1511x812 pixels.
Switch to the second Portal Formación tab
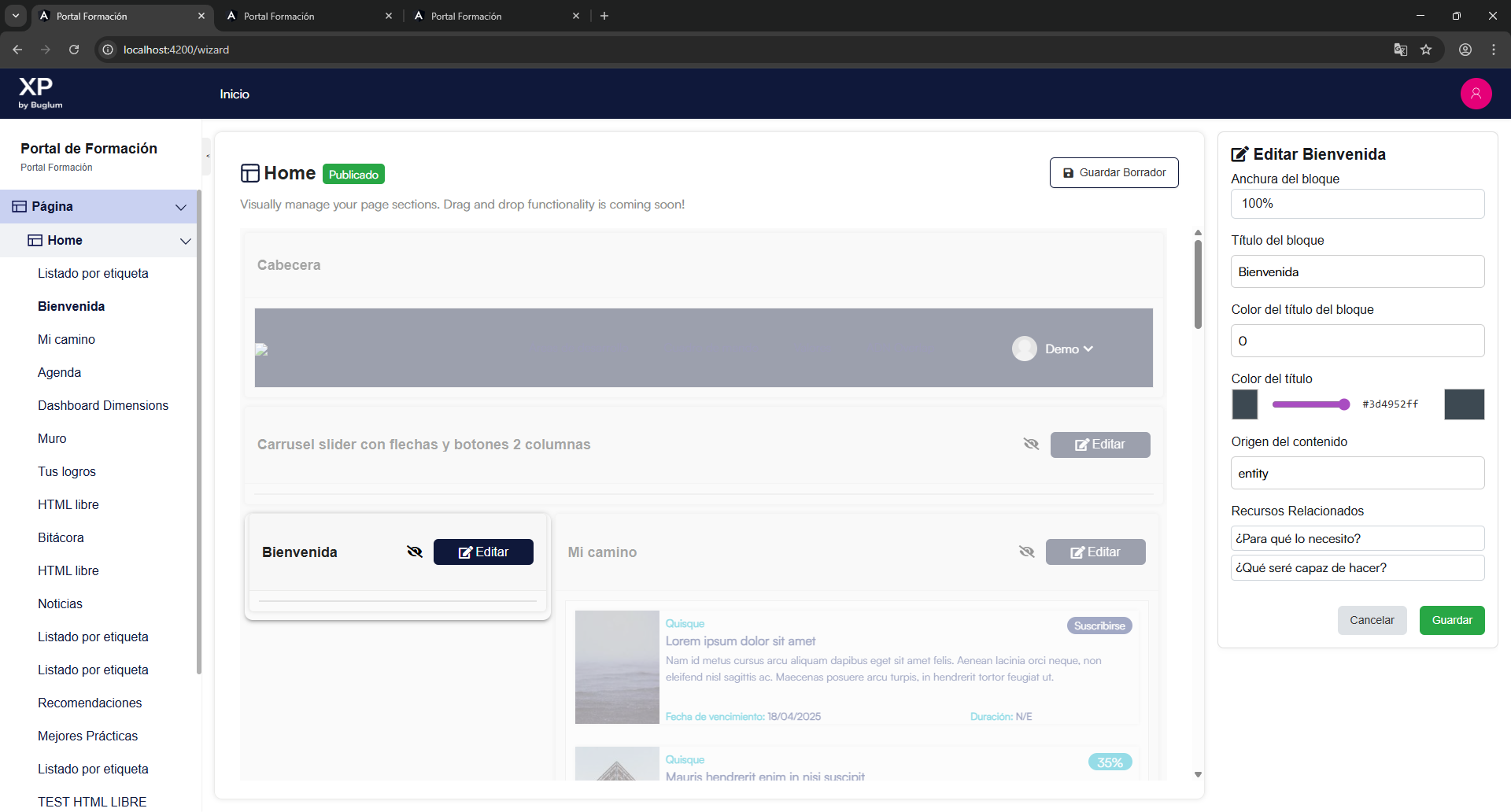(x=308, y=16)
